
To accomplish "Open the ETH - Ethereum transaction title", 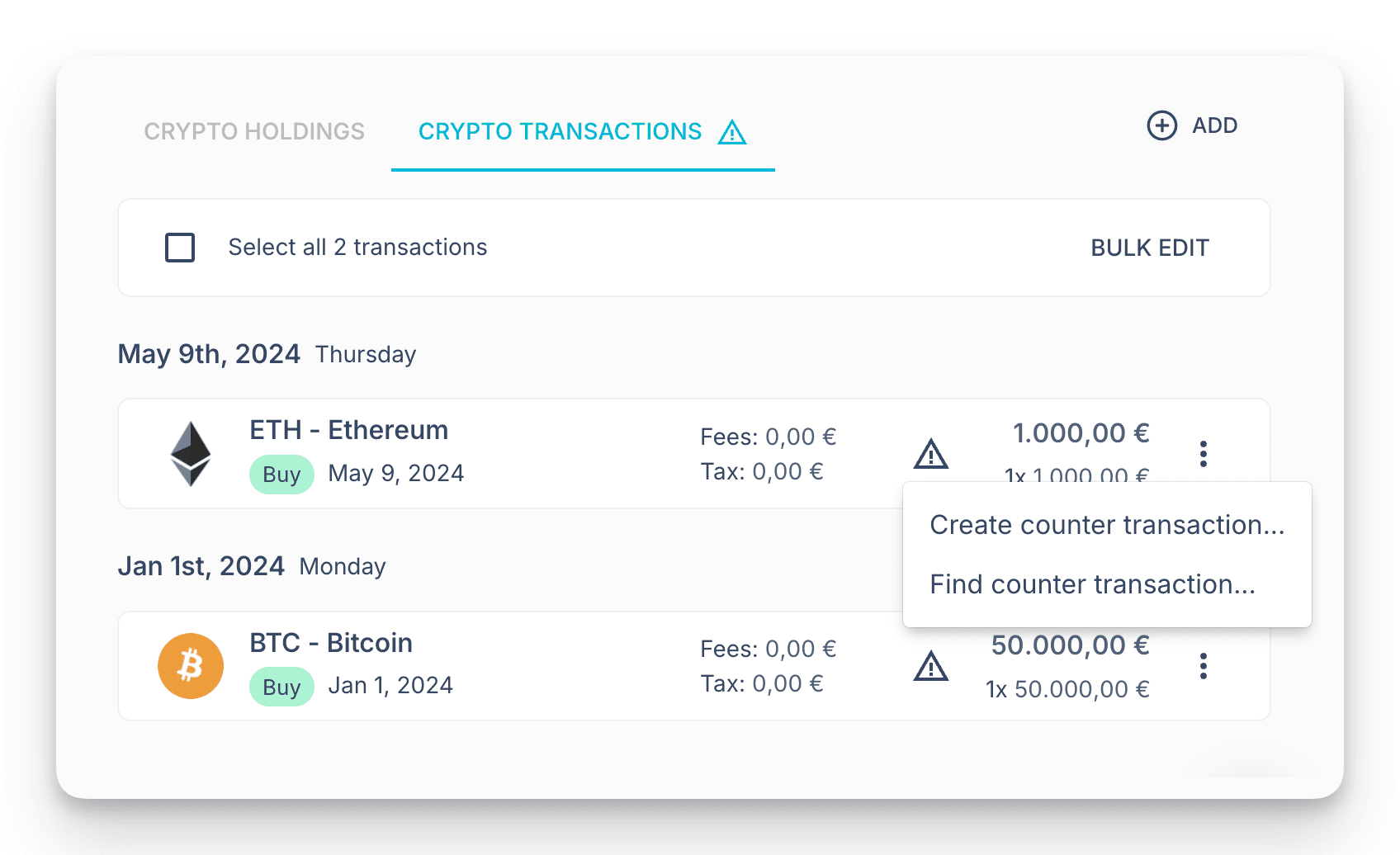I will [x=349, y=430].
